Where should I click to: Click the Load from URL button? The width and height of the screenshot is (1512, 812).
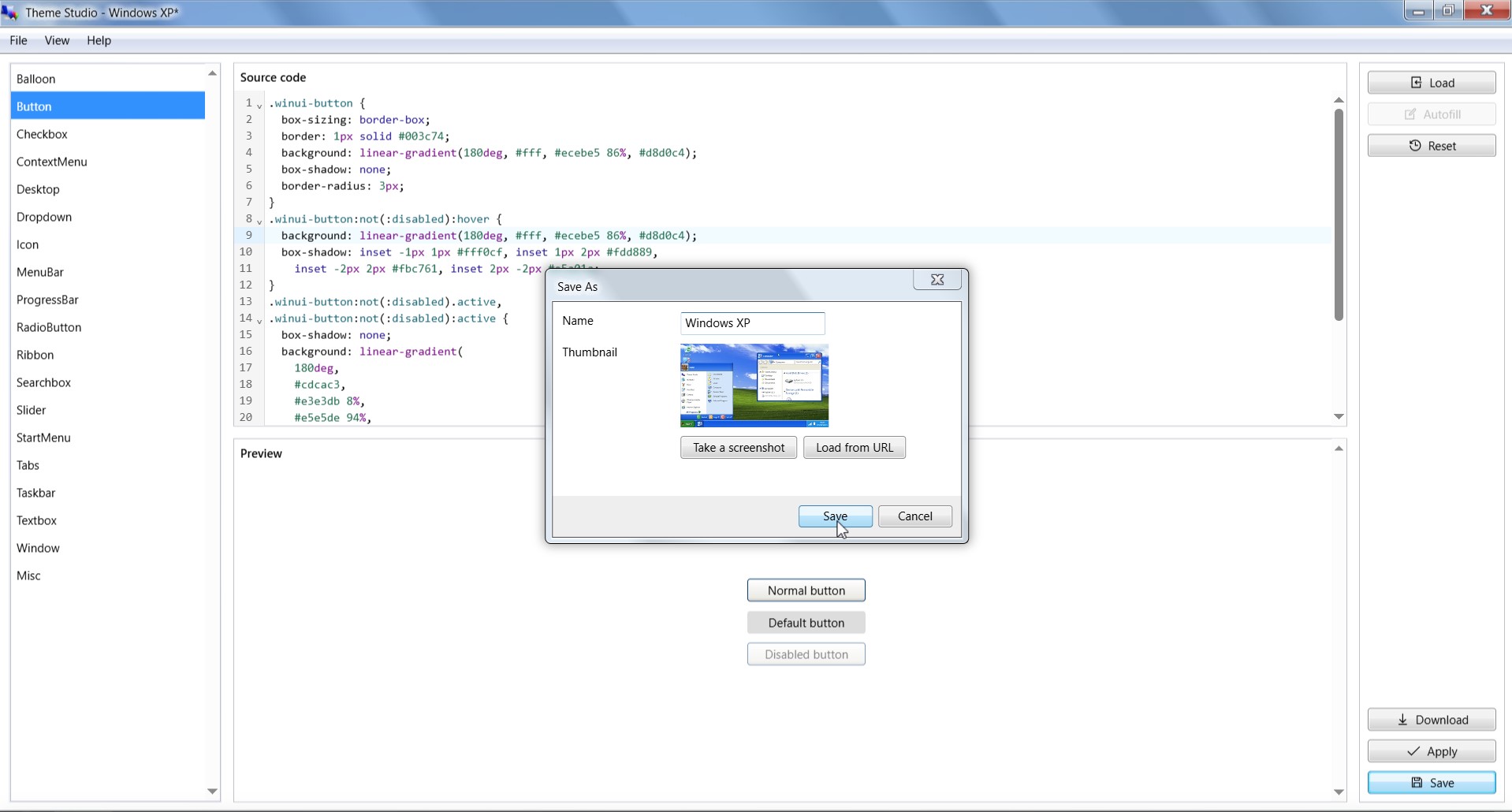point(854,448)
